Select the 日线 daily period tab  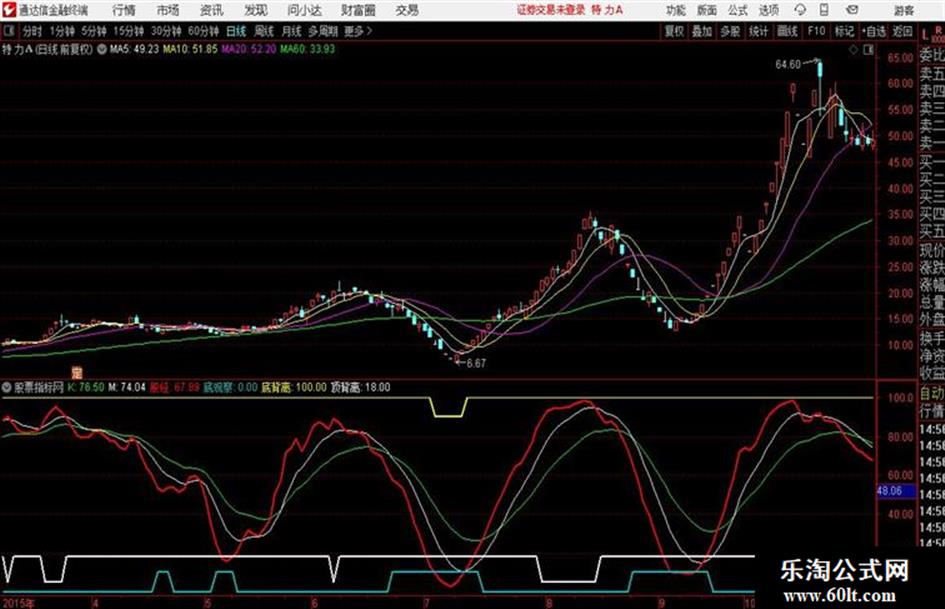(x=236, y=31)
